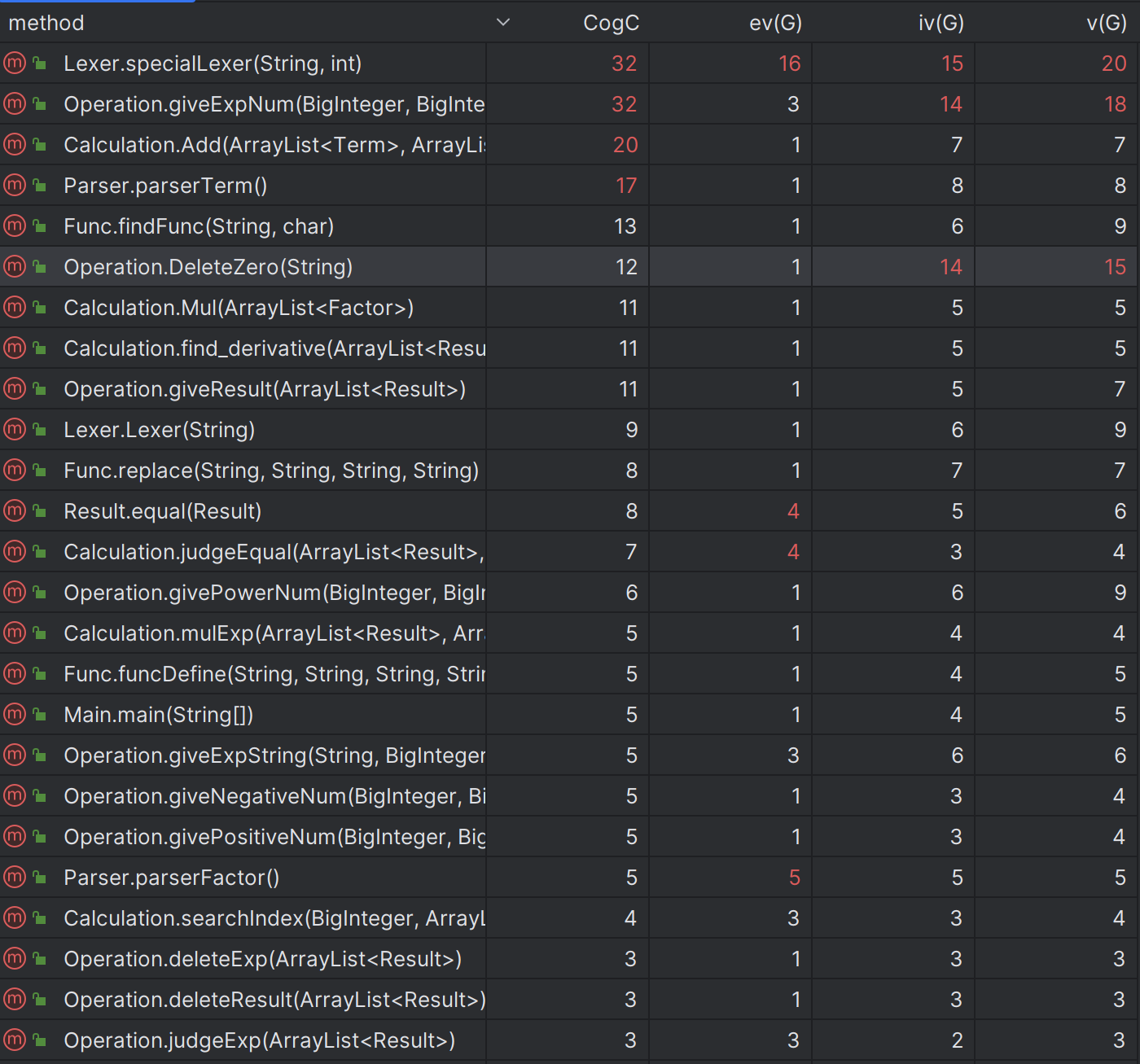Click method icon for Parser.parserTerm row
The width and height of the screenshot is (1140, 1064).
[15, 185]
